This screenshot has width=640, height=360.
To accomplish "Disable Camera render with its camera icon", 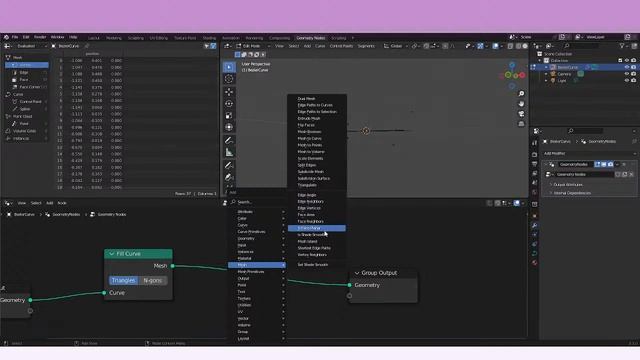I will (633, 74).
